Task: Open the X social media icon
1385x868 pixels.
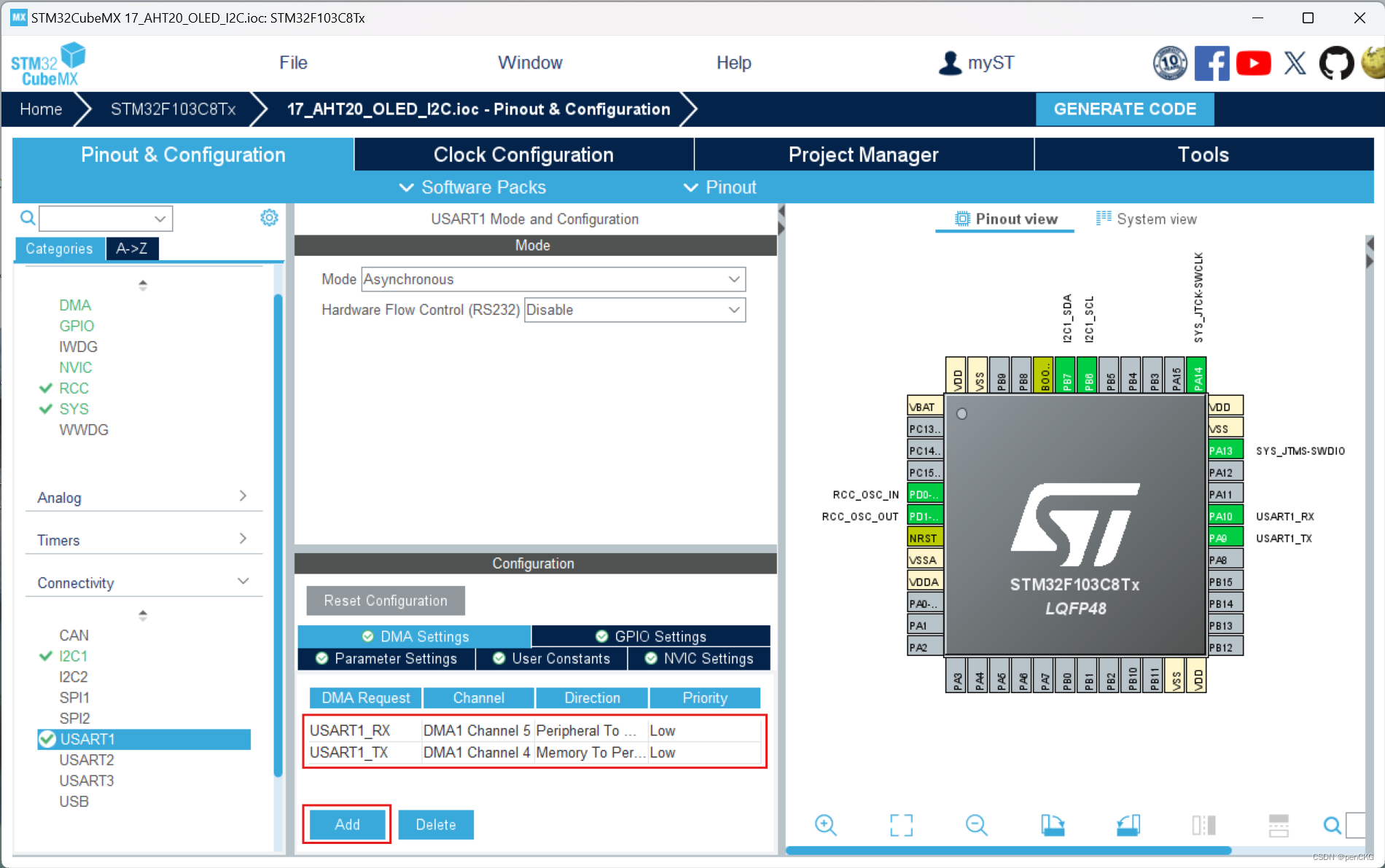Action: pos(1295,63)
